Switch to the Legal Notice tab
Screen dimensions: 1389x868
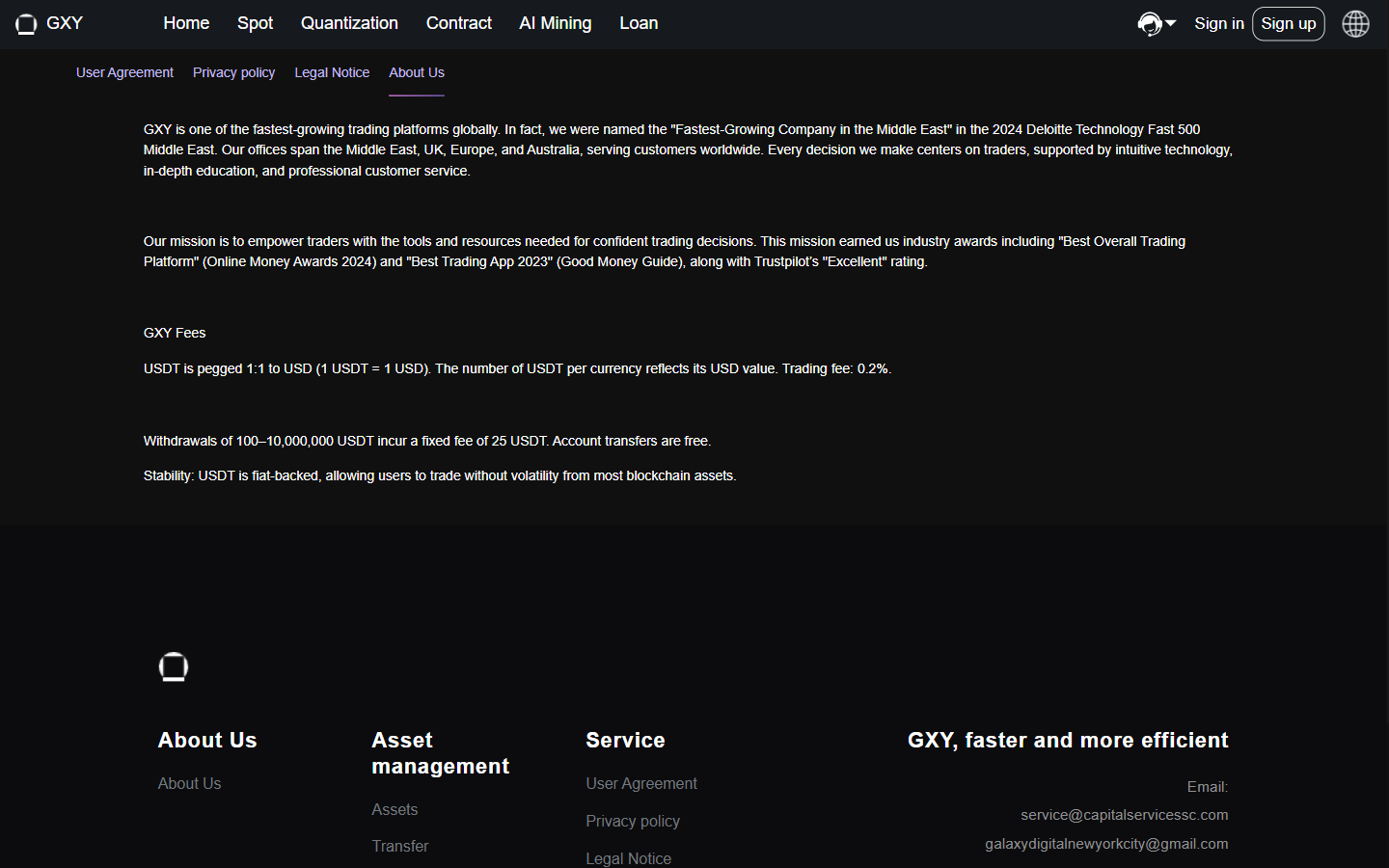pyautogui.click(x=332, y=72)
